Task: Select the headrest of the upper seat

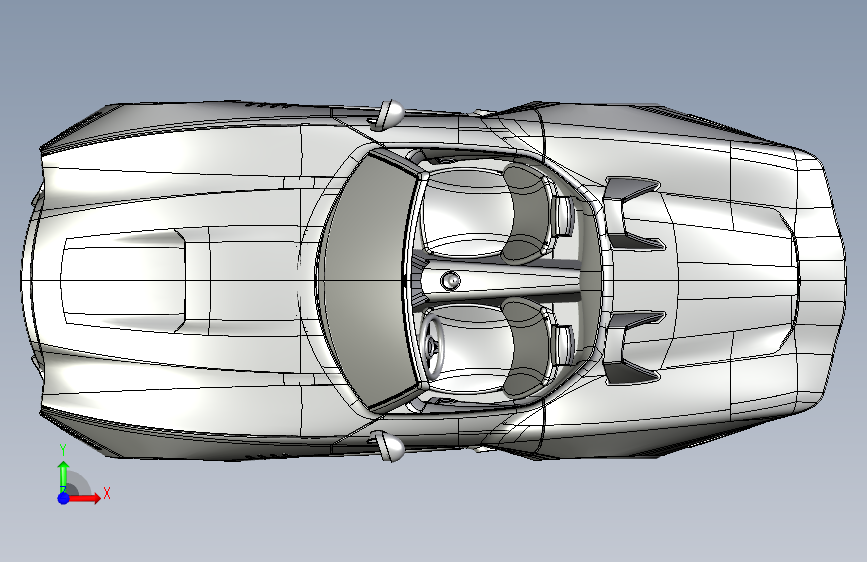Action: [x=564, y=216]
